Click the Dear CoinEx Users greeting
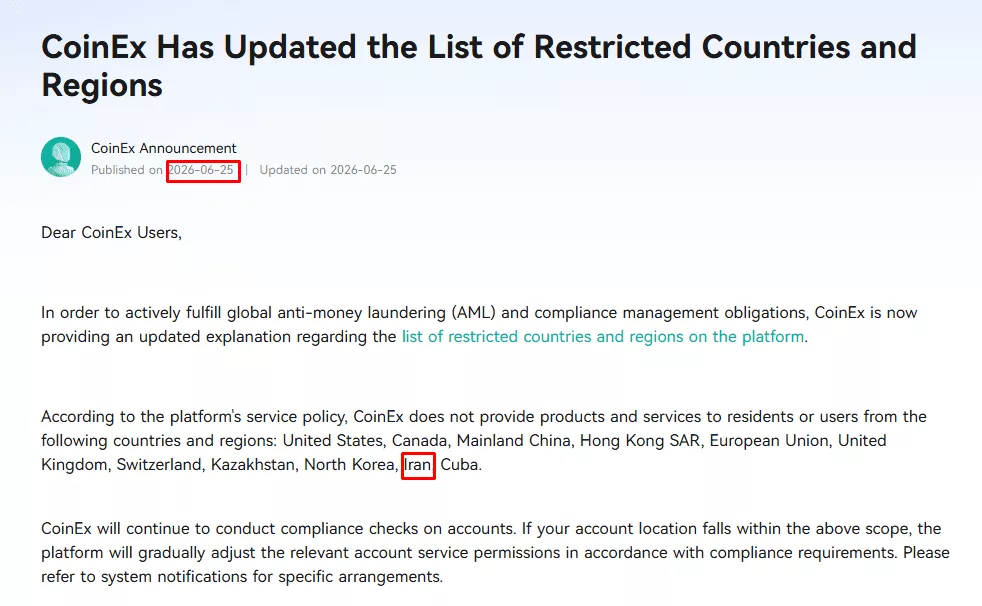 click(111, 233)
